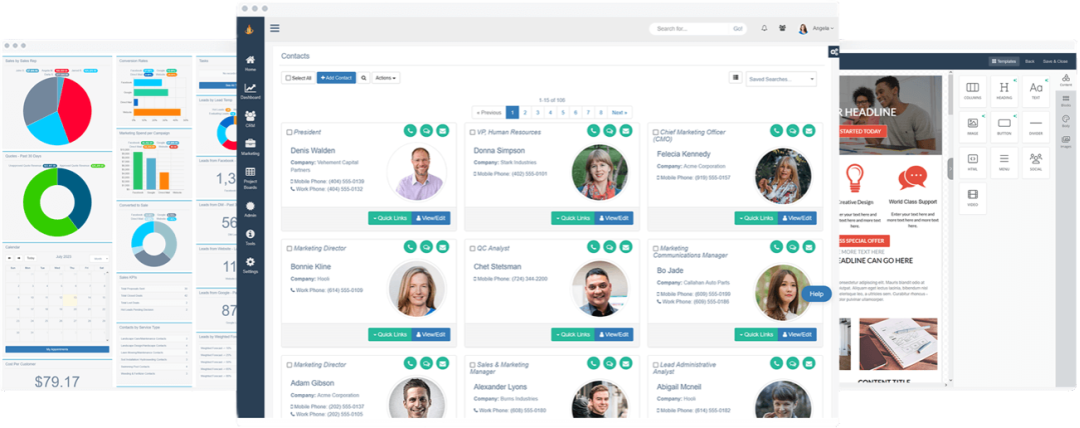Image resolution: width=1080 pixels, height=428 pixels.
Task: Click the Add Contact button
Action: coord(336,77)
